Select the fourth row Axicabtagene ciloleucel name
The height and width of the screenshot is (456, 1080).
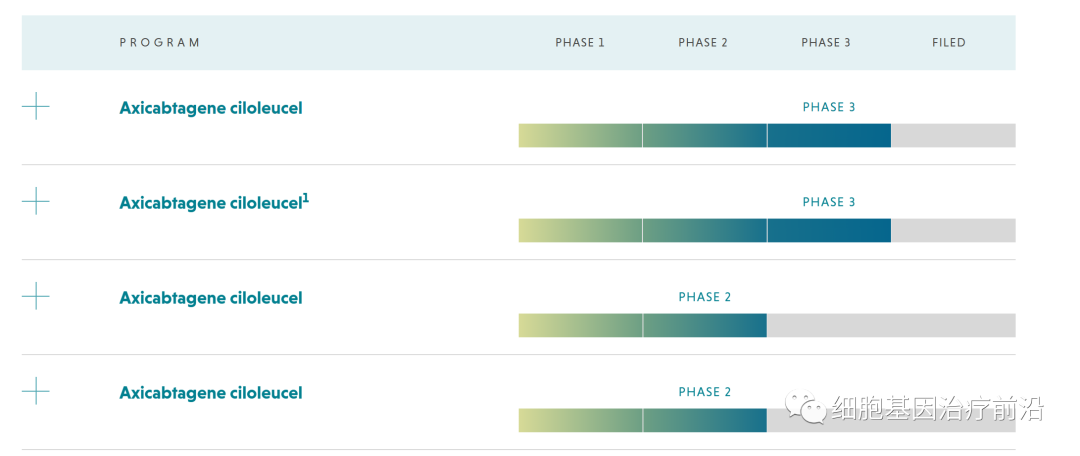tap(210, 393)
